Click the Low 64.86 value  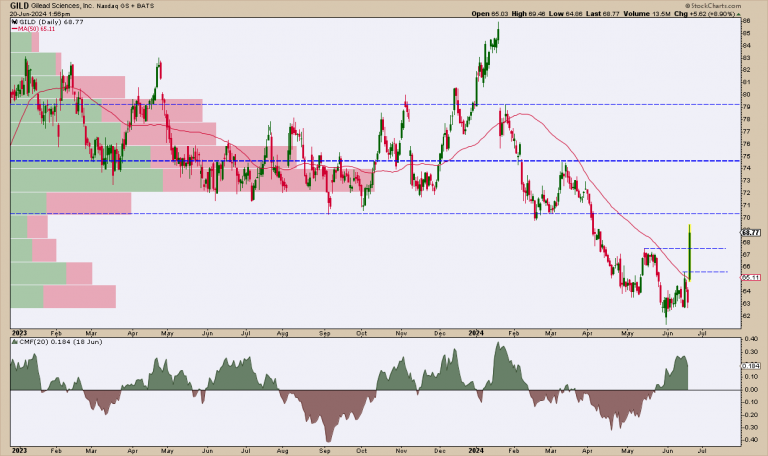point(565,14)
